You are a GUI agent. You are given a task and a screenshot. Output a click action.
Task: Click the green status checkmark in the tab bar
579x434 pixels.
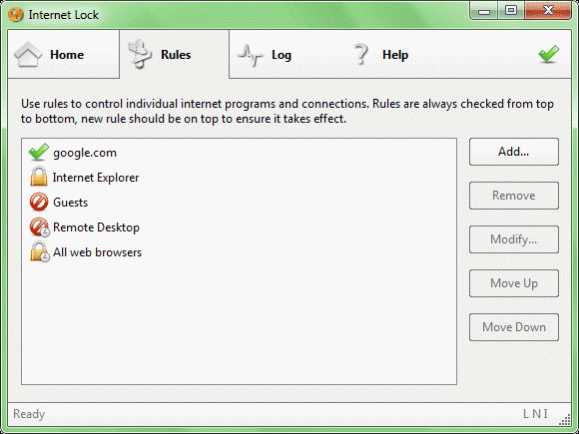[549, 54]
